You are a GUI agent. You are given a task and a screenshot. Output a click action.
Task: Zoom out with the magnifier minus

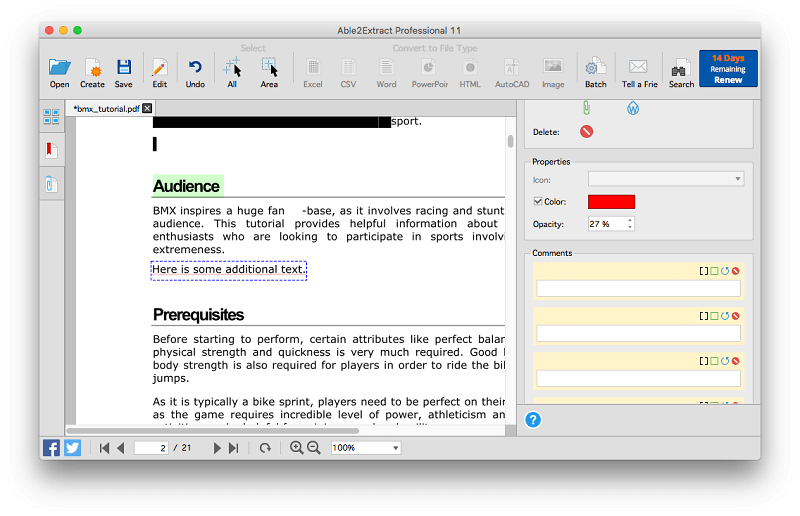coord(314,448)
